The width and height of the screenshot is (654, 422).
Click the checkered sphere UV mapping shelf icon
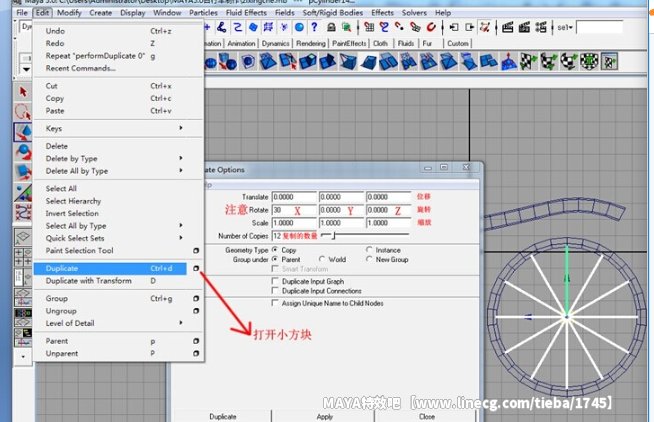[569, 62]
